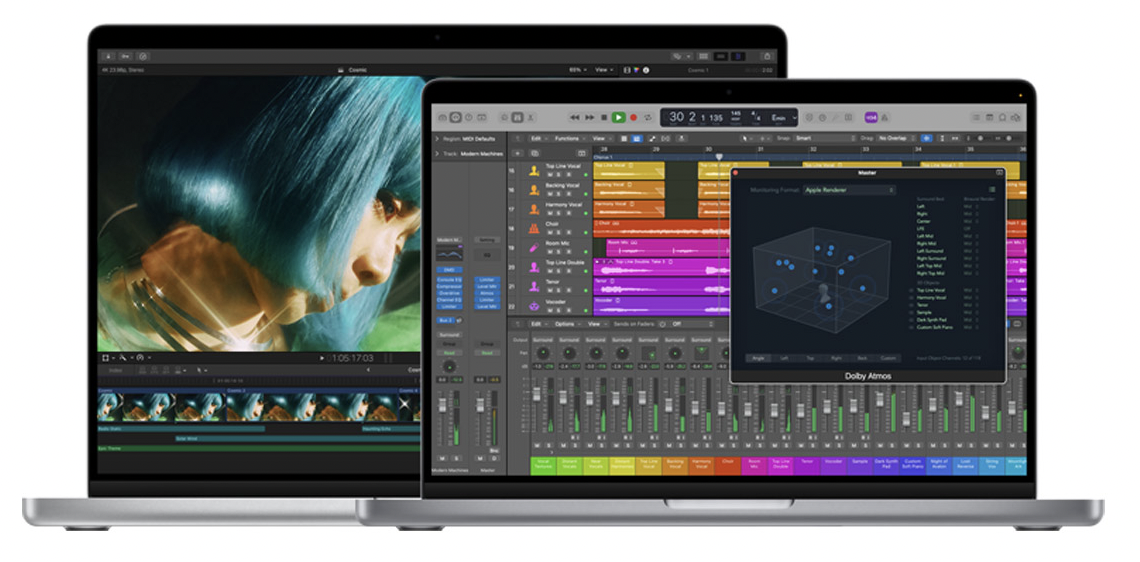This screenshot has width=1140, height=562.
Task: Play the Final Cut Pro viewer
Action: (x=322, y=358)
